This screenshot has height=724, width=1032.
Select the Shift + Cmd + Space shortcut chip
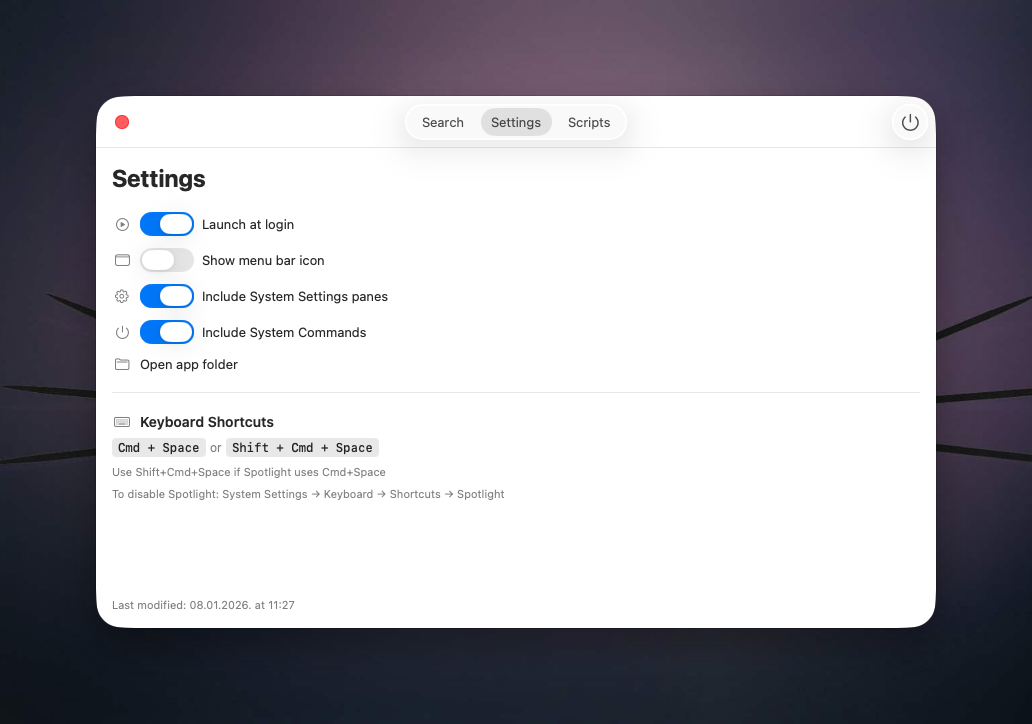302,447
